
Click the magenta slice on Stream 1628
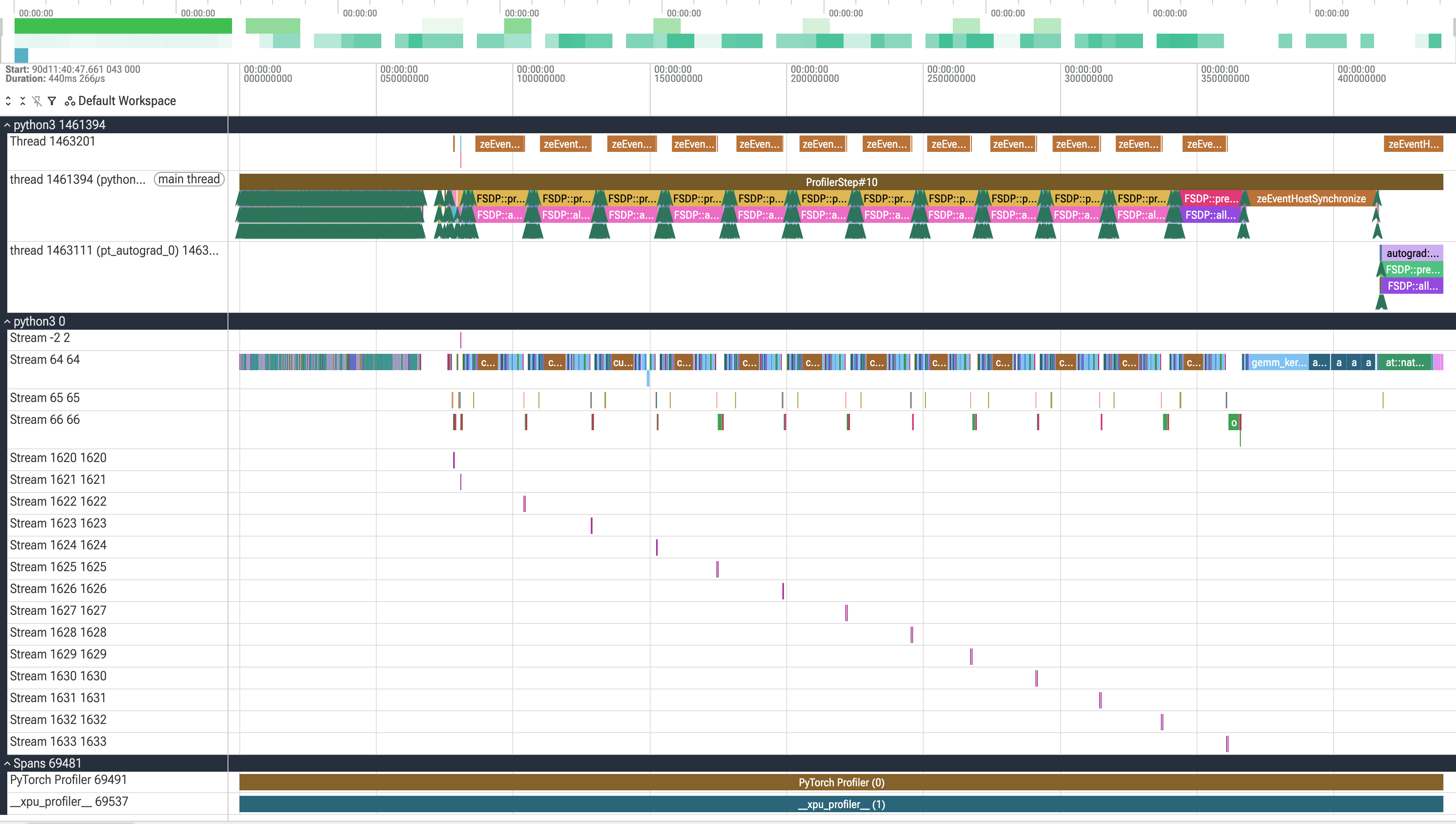(x=911, y=634)
